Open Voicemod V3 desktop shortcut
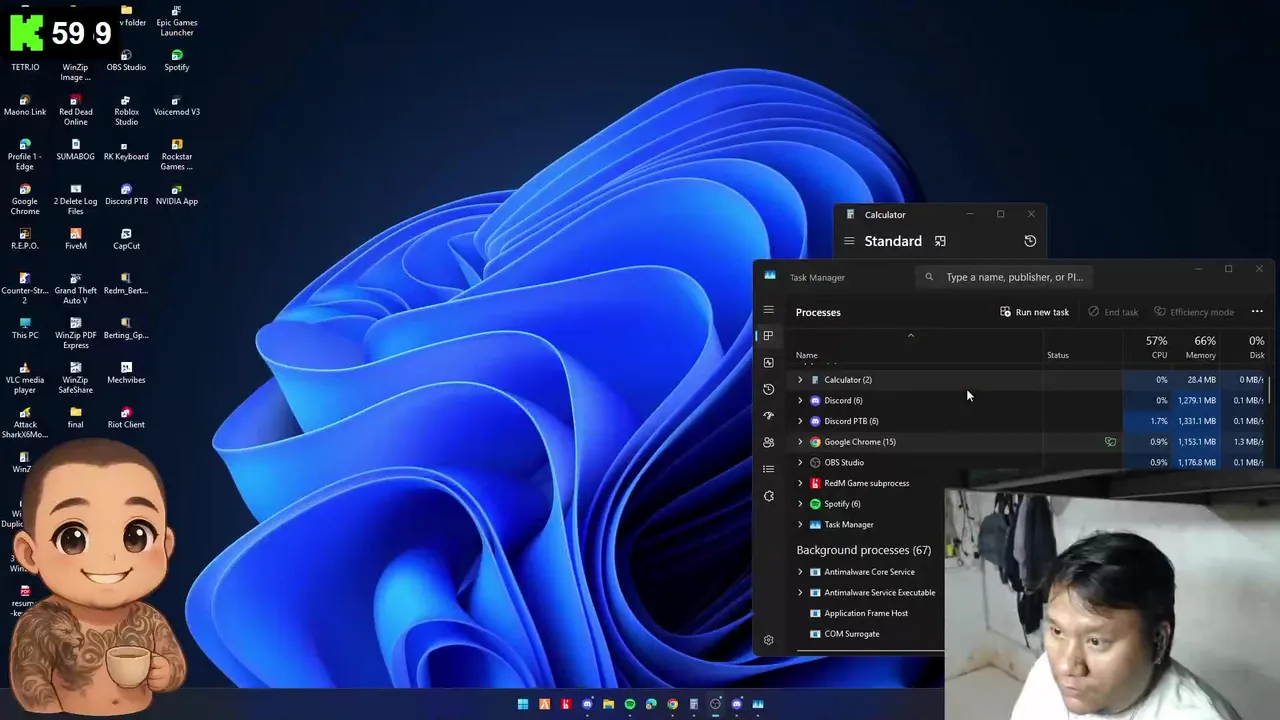Screen dimensions: 1280x720 [177, 105]
